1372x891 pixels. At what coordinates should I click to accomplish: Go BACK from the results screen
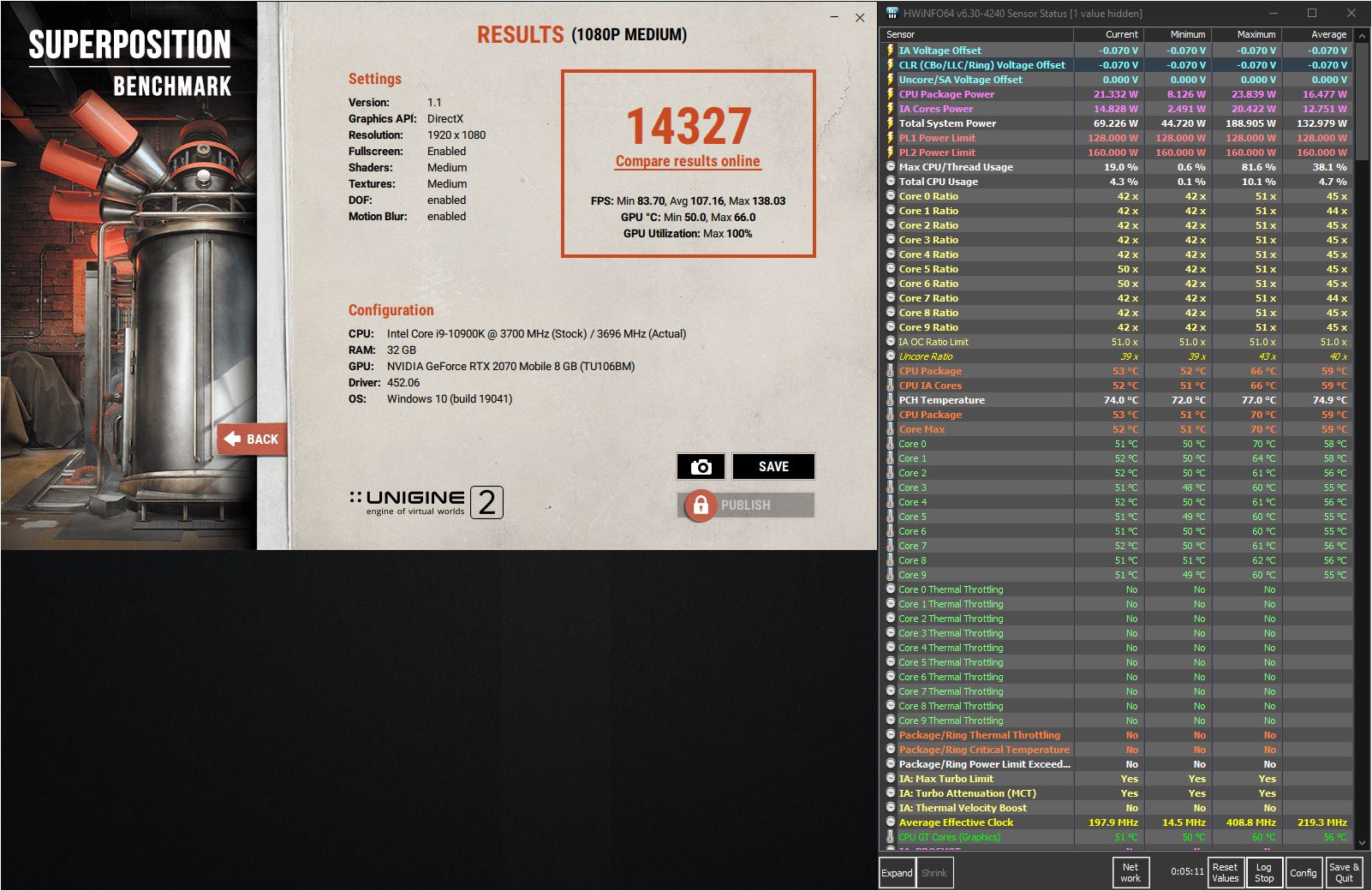click(252, 440)
